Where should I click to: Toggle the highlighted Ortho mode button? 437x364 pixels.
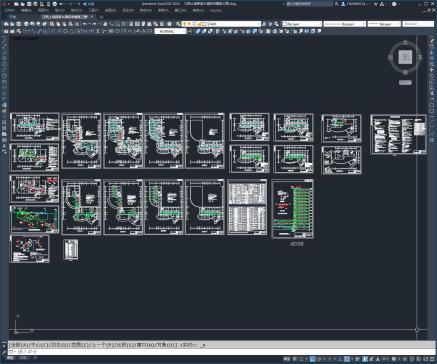coord(313,359)
